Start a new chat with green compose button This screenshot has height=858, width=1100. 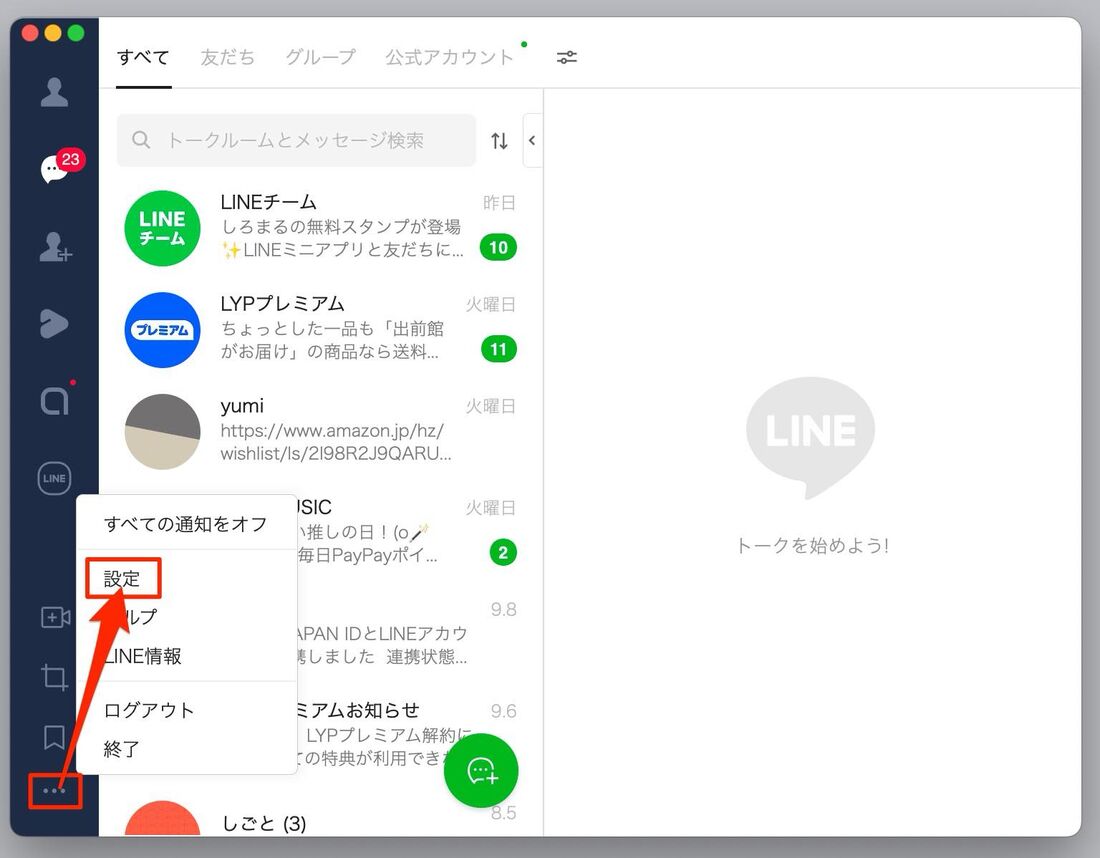(481, 770)
